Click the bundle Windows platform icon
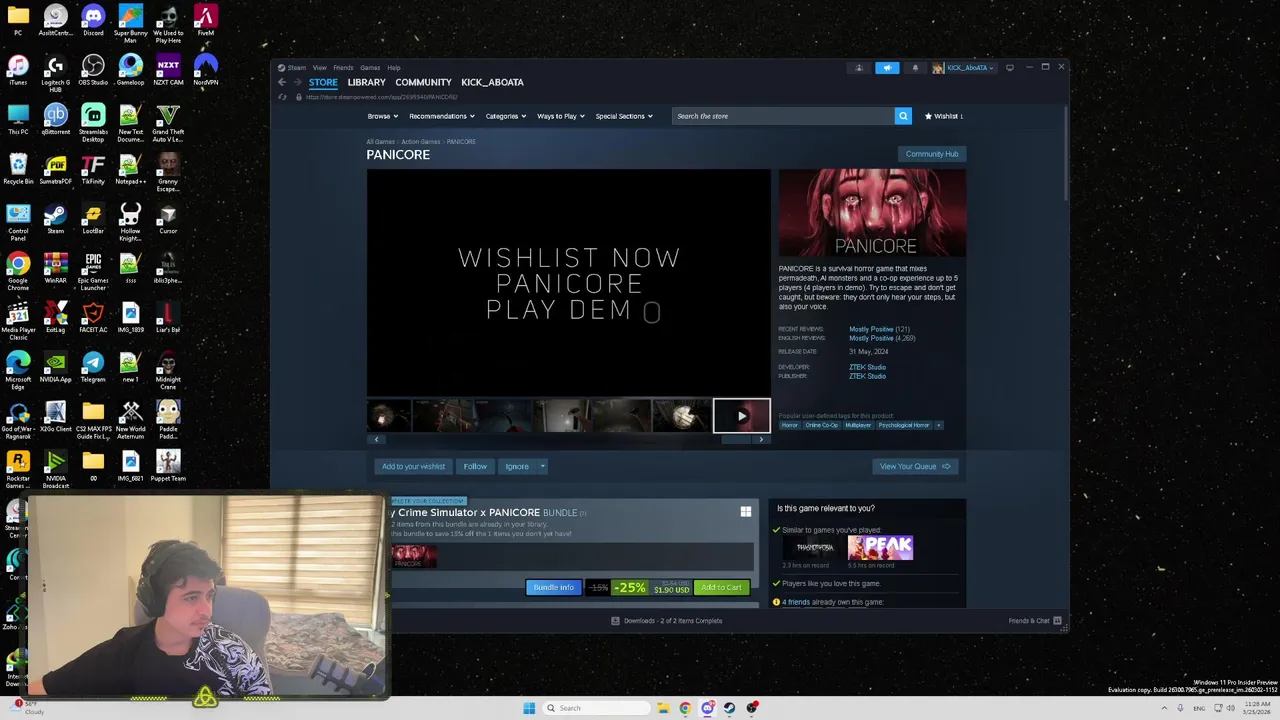Screen dimensions: 1280x720 coord(745,512)
